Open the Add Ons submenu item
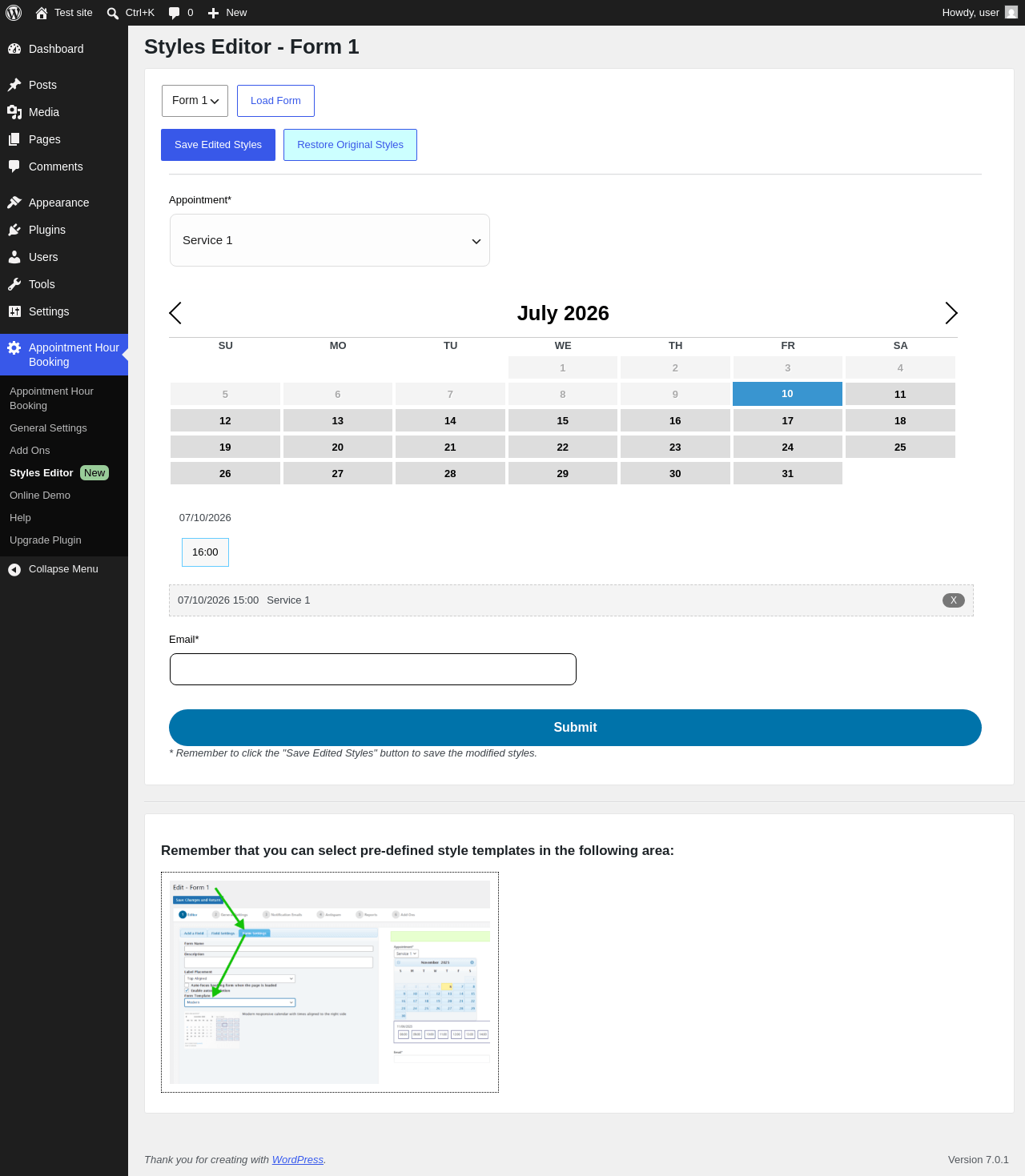 tap(30, 451)
